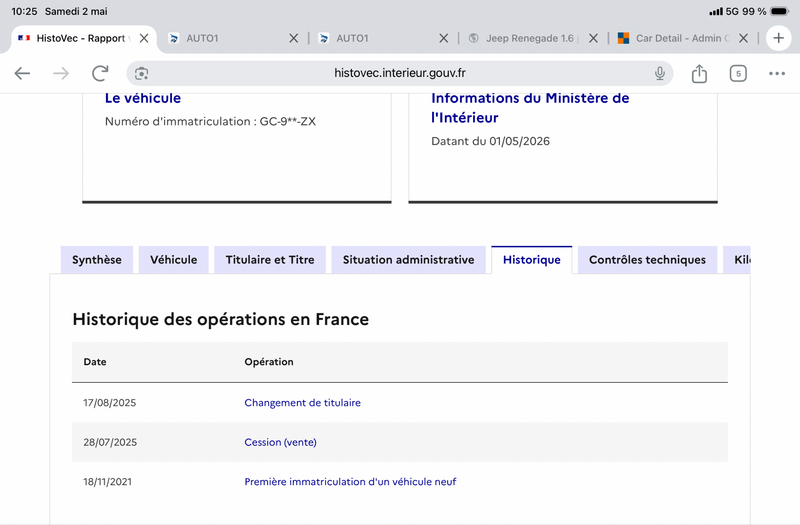Switch to the Car Detail - Admin tab
Viewport: 800px width, 525px height.
click(x=673, y=38)
